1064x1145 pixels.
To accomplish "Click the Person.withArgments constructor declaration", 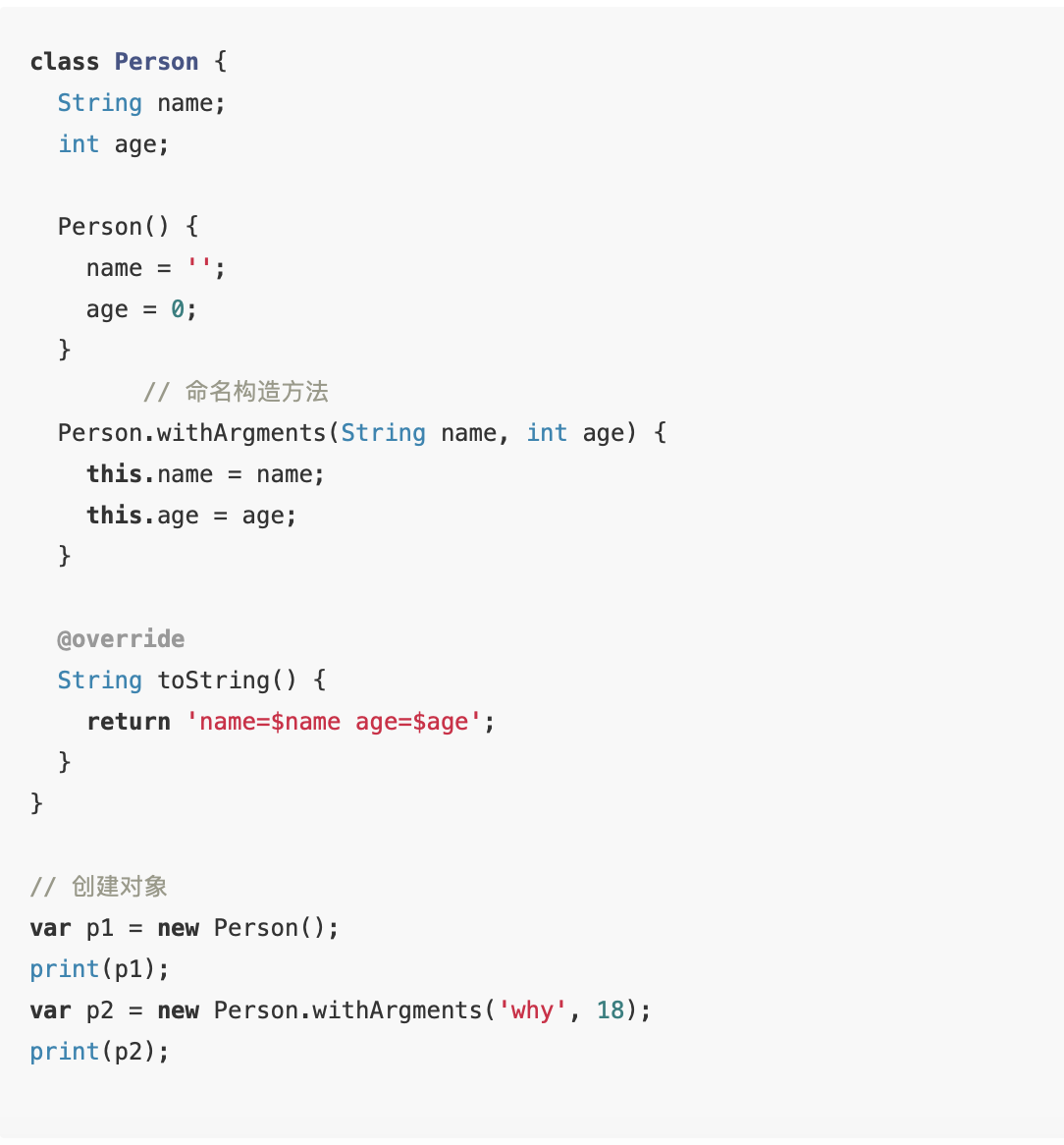I will 191,433.
